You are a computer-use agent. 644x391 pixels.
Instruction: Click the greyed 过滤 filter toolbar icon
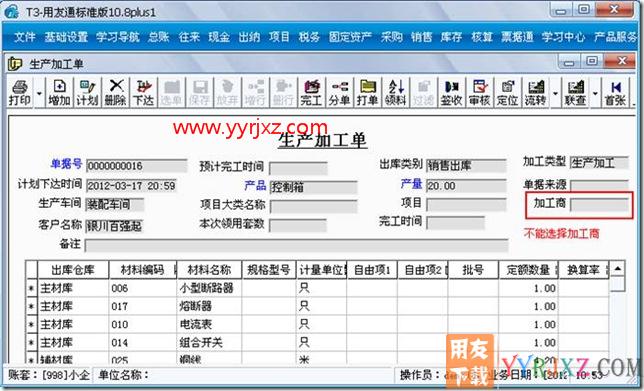coord(423,93)
